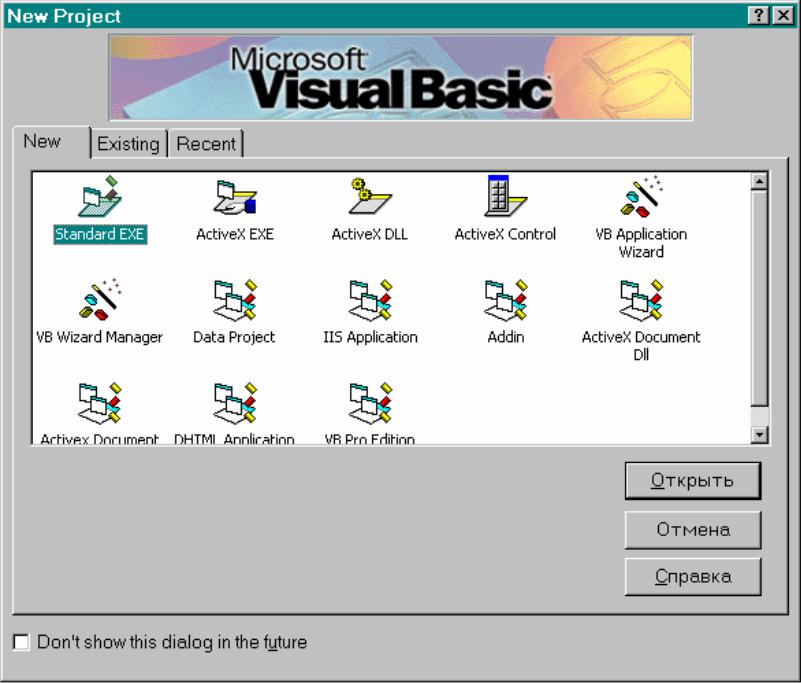Click the ActiveX EXE label text

tap(235, 234)
